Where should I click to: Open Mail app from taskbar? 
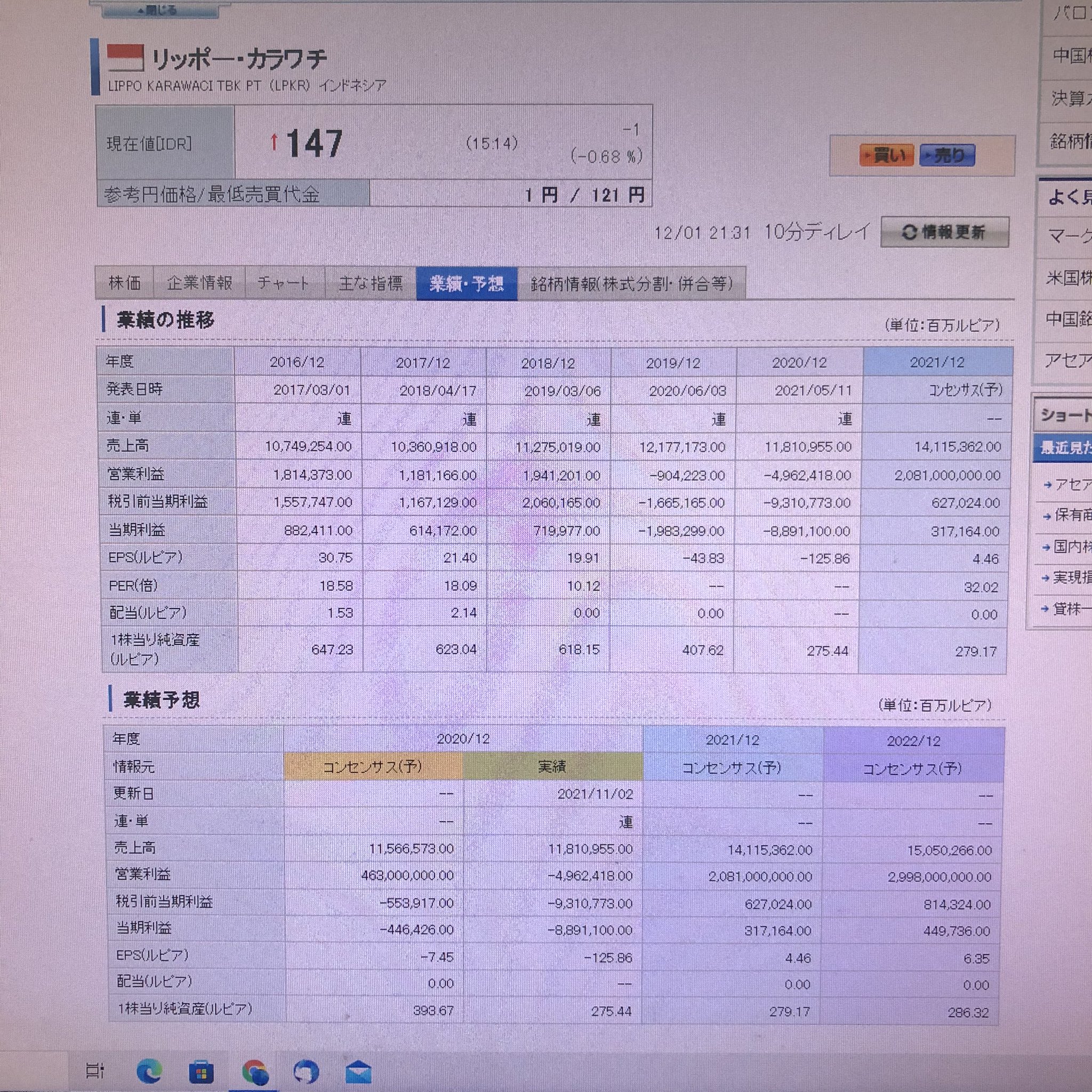358,1072
